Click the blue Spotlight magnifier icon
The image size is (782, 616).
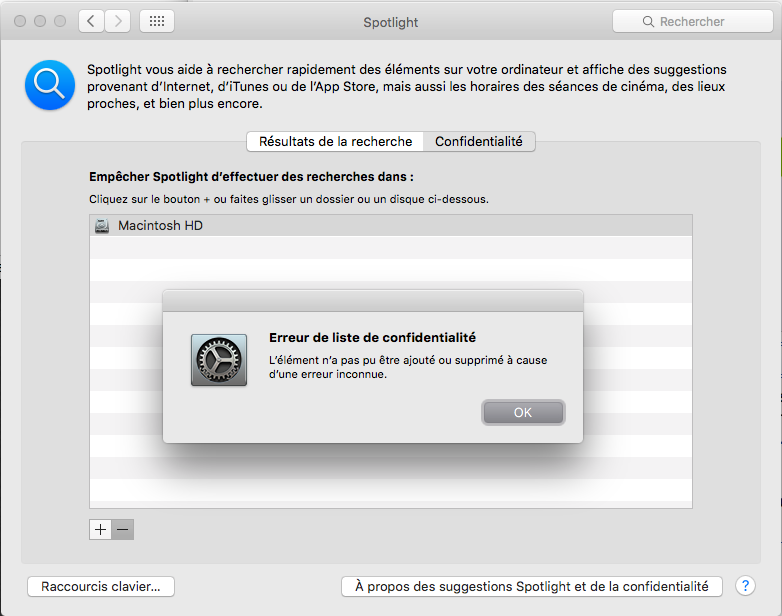coord(50,85)
